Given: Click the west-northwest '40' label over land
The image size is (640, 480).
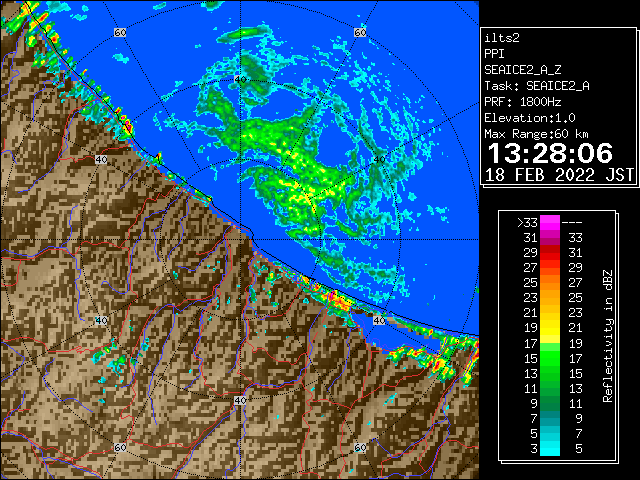Looking at the screenshot, I should (x=101, y=159).
